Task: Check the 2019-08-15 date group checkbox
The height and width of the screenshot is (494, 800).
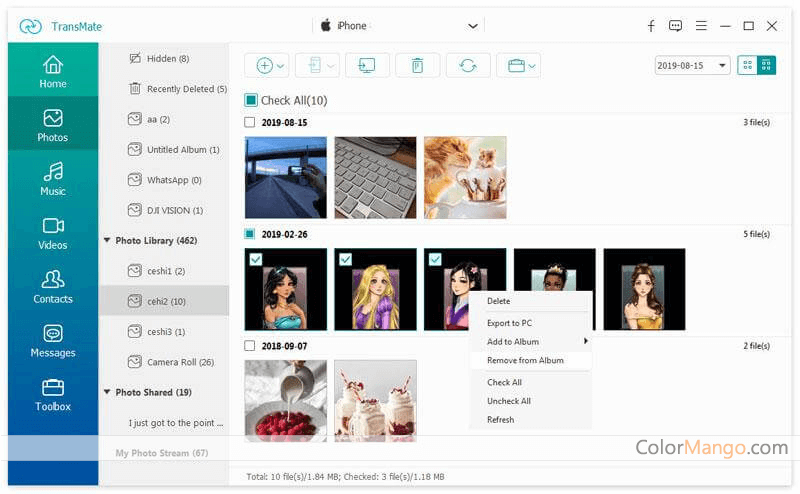Action: click(x=250, y=123)
